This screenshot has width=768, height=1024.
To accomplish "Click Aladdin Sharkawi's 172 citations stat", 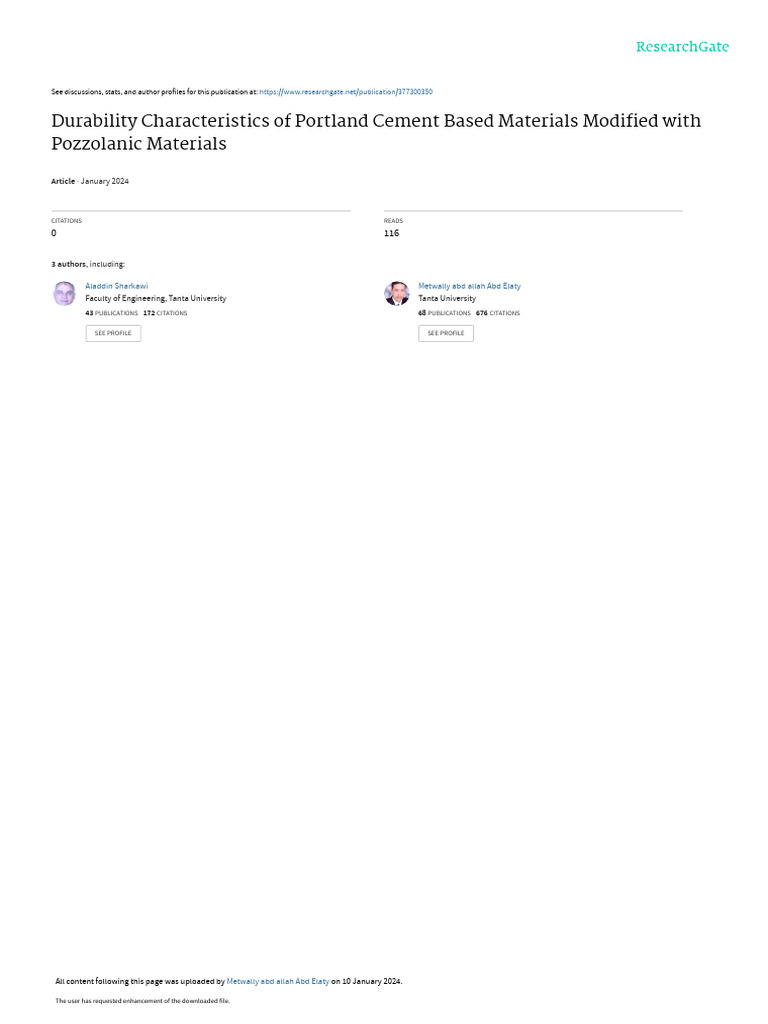I will [165, 313].
